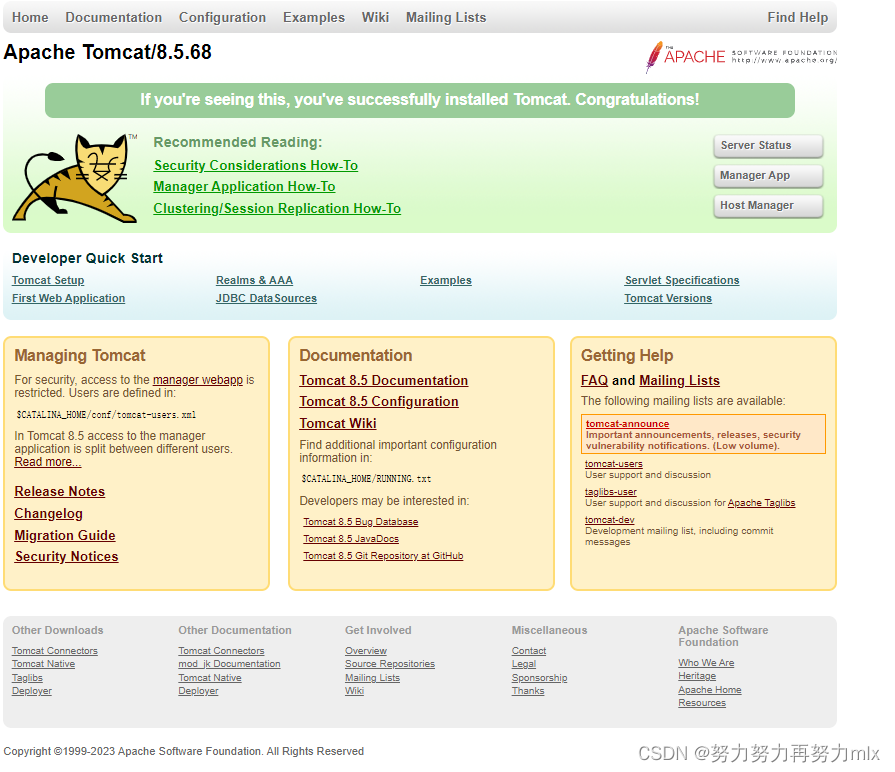Open the tomcat-dev mailing list link
The height and width of the screenshot is (772, 895).
point(610,520)
